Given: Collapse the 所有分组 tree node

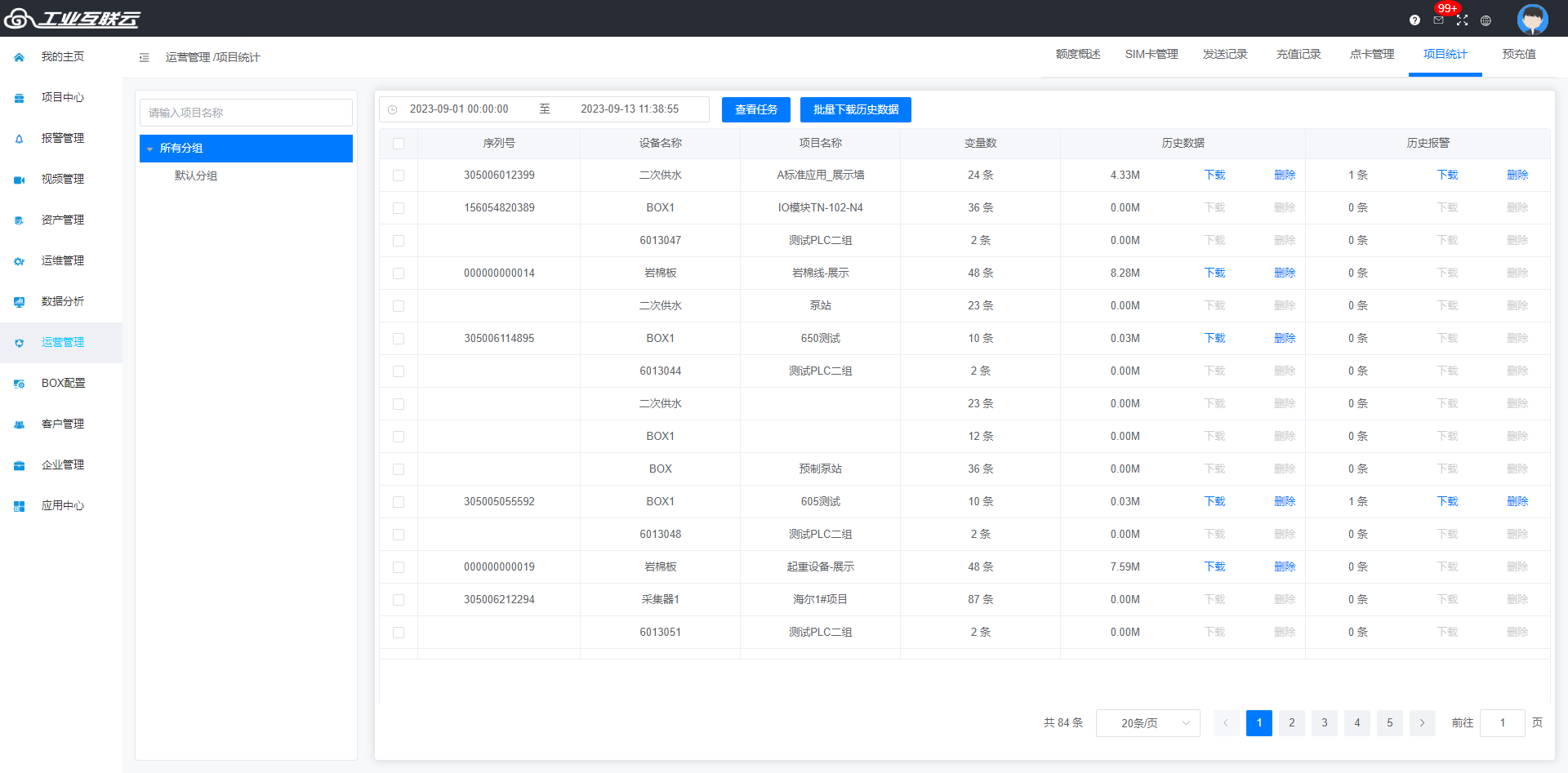Looking at the screenshot, I should [x=150, y=149].
